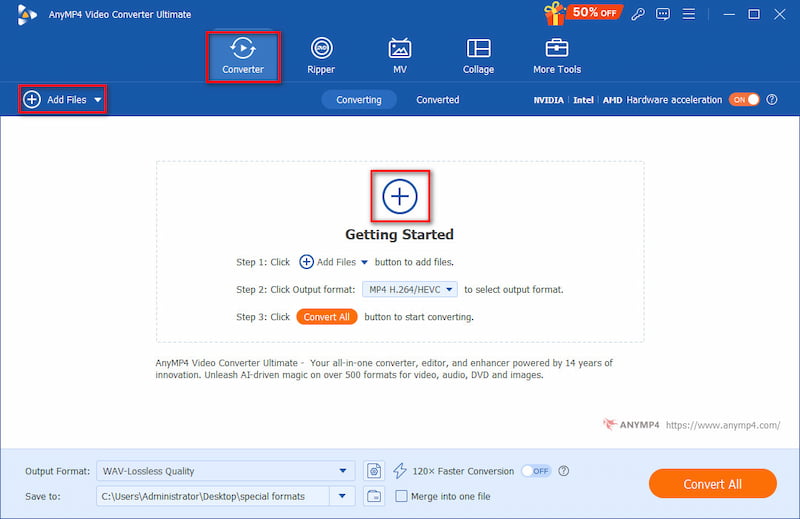Select the Converting sub-tab
800x519 pixels.
[x=359, y=100]
